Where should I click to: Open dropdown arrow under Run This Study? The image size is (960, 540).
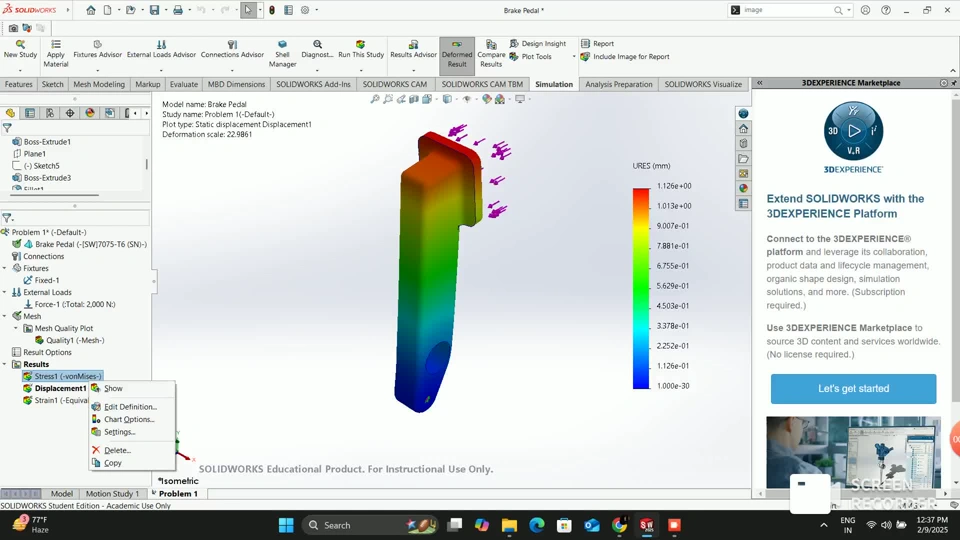click(x=361, y=70)
